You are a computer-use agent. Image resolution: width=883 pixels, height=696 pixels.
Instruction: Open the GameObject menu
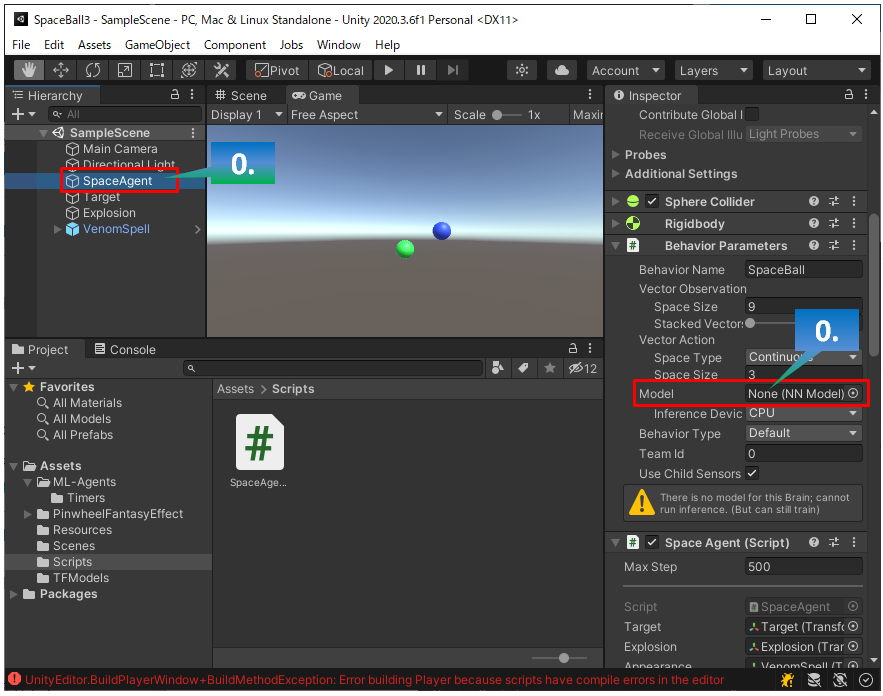pos(157,45)
